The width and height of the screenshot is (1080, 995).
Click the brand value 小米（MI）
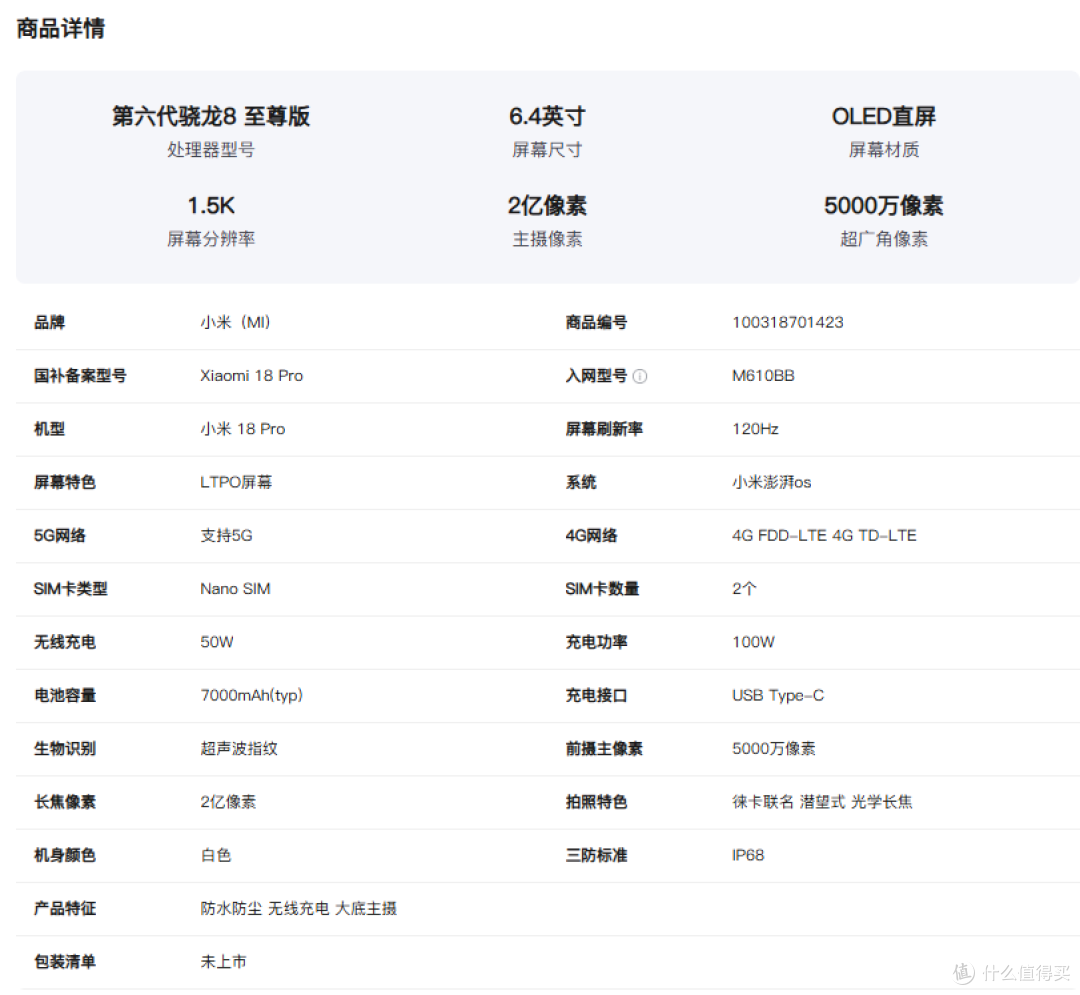(x=236, y=322)
